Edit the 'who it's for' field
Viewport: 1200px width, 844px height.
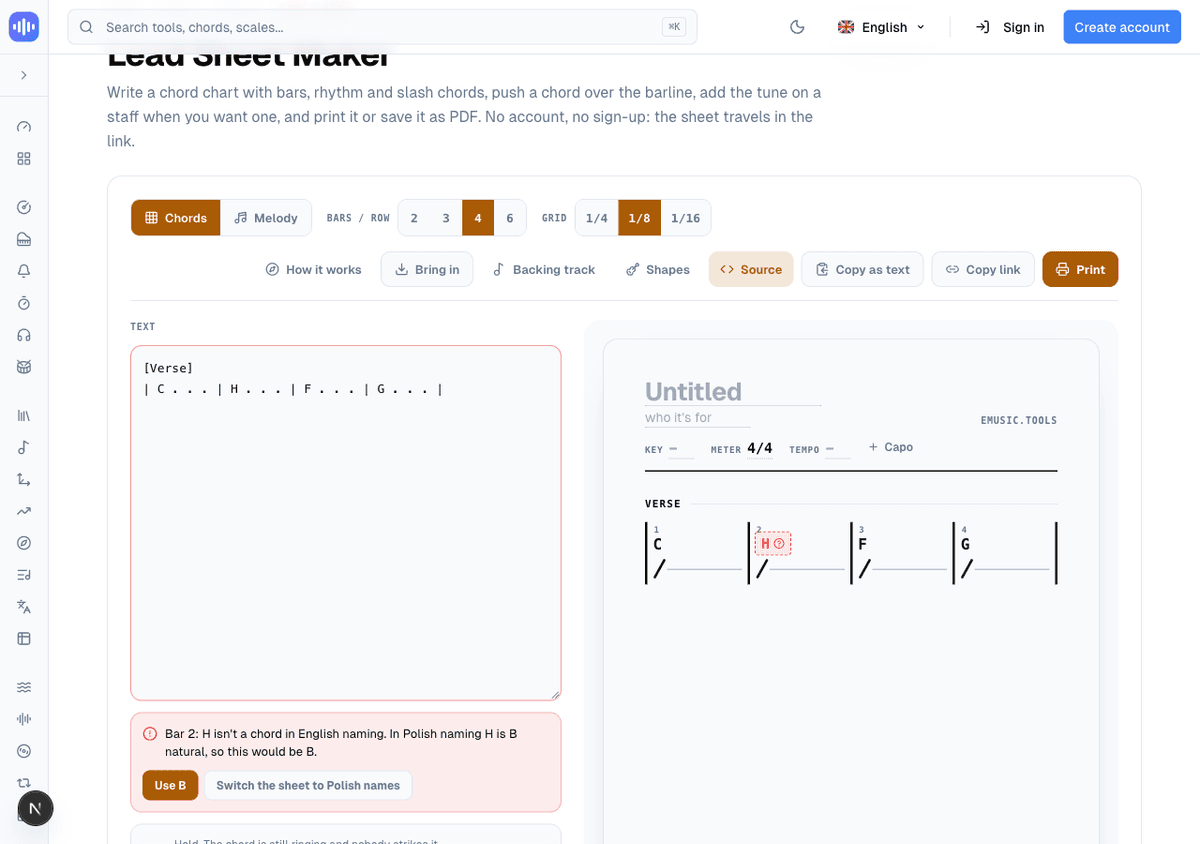pos(698,417)
